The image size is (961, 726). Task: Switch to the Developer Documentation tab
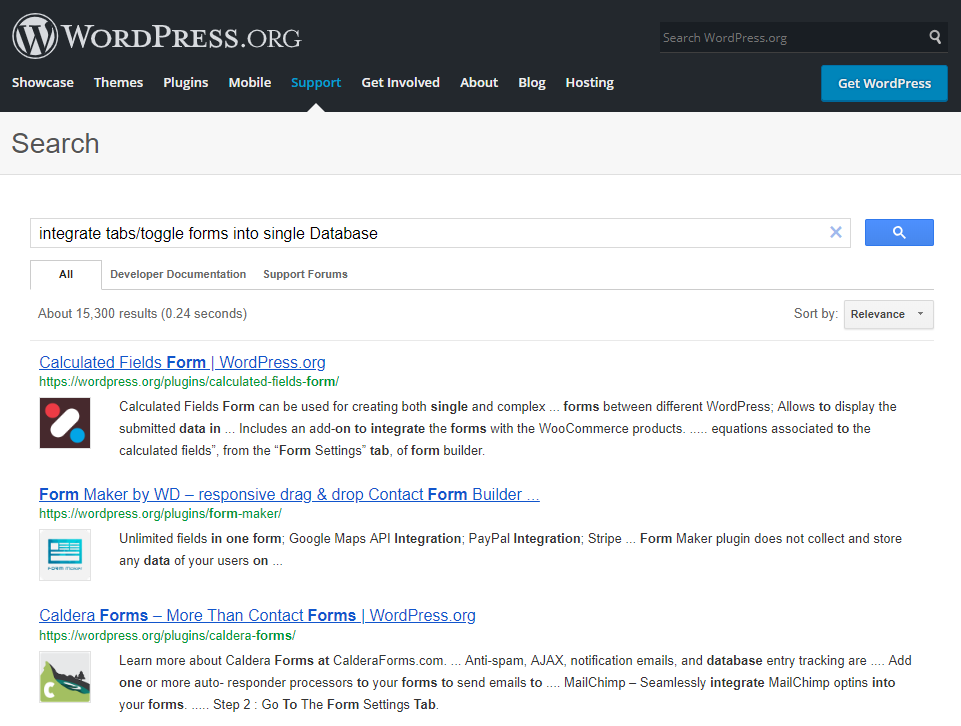(178, 274)
